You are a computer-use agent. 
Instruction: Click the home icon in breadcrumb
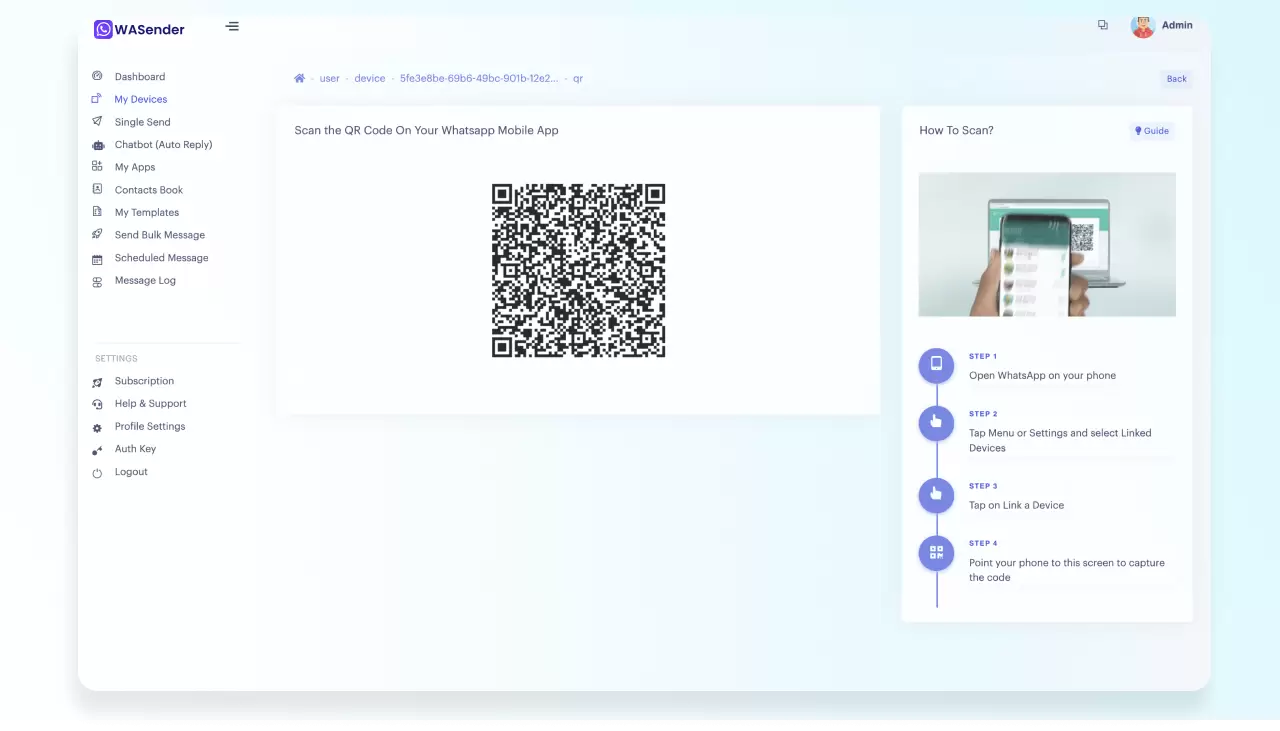point(299,78)
